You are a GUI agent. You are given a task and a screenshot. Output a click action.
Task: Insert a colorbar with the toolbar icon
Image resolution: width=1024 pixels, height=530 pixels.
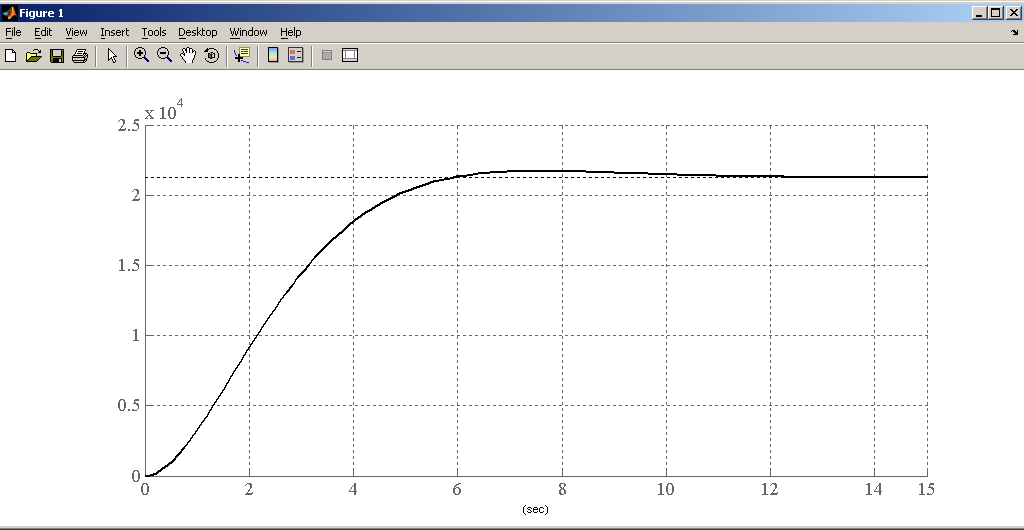pos(273,55)
